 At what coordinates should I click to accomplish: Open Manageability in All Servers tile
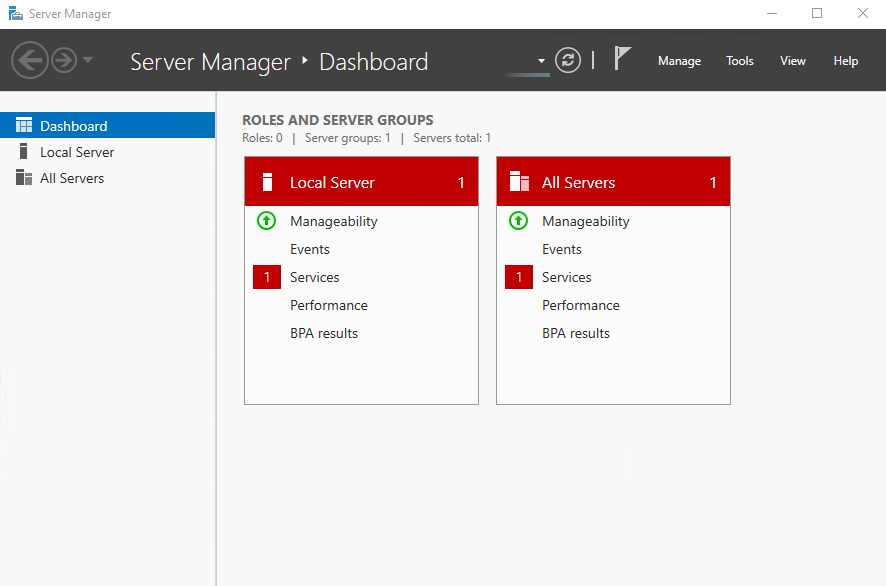click(x=585, y=222)
